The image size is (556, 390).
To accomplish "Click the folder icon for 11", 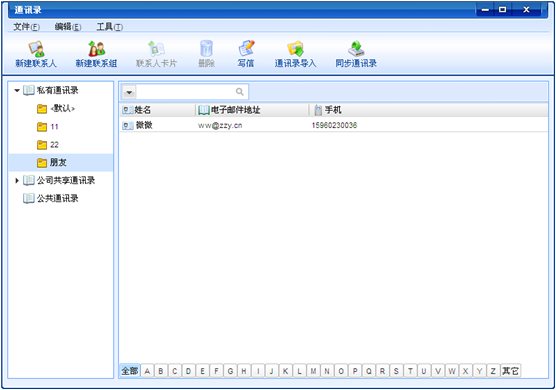I will coord(42,127).
